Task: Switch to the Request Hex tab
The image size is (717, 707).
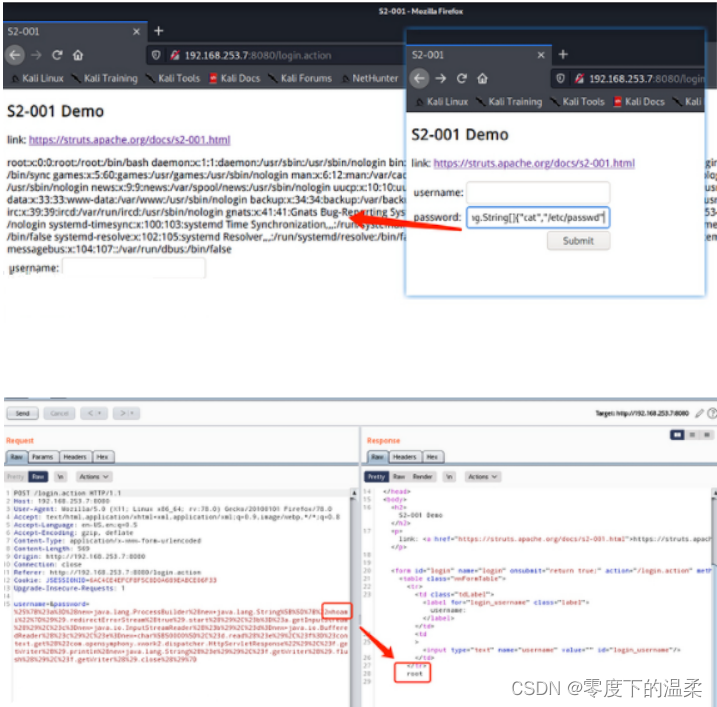Action: point(103,457)
